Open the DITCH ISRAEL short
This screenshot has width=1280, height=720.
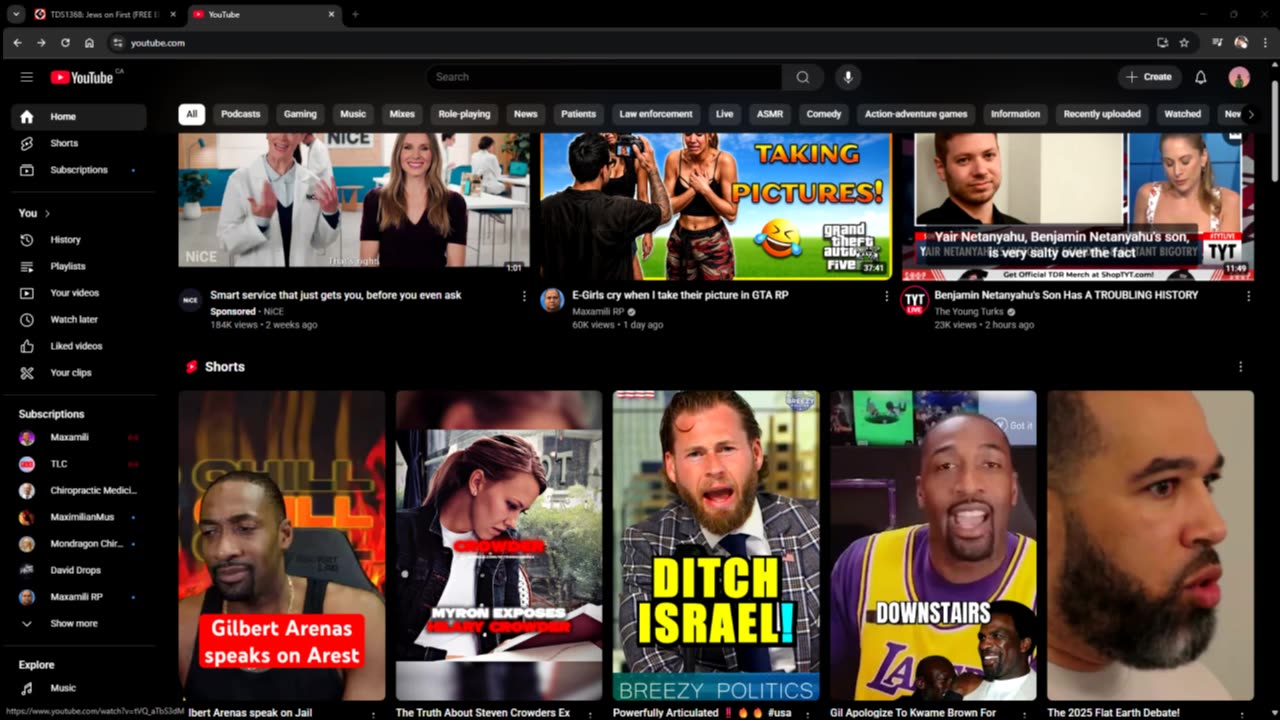716,545
